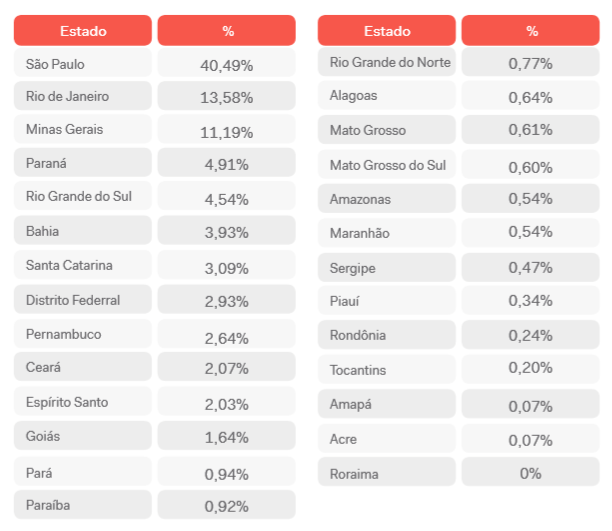Select the 40,49% percentage cell
This screenshot has height=531, width=612.
[x=226, y=63]
